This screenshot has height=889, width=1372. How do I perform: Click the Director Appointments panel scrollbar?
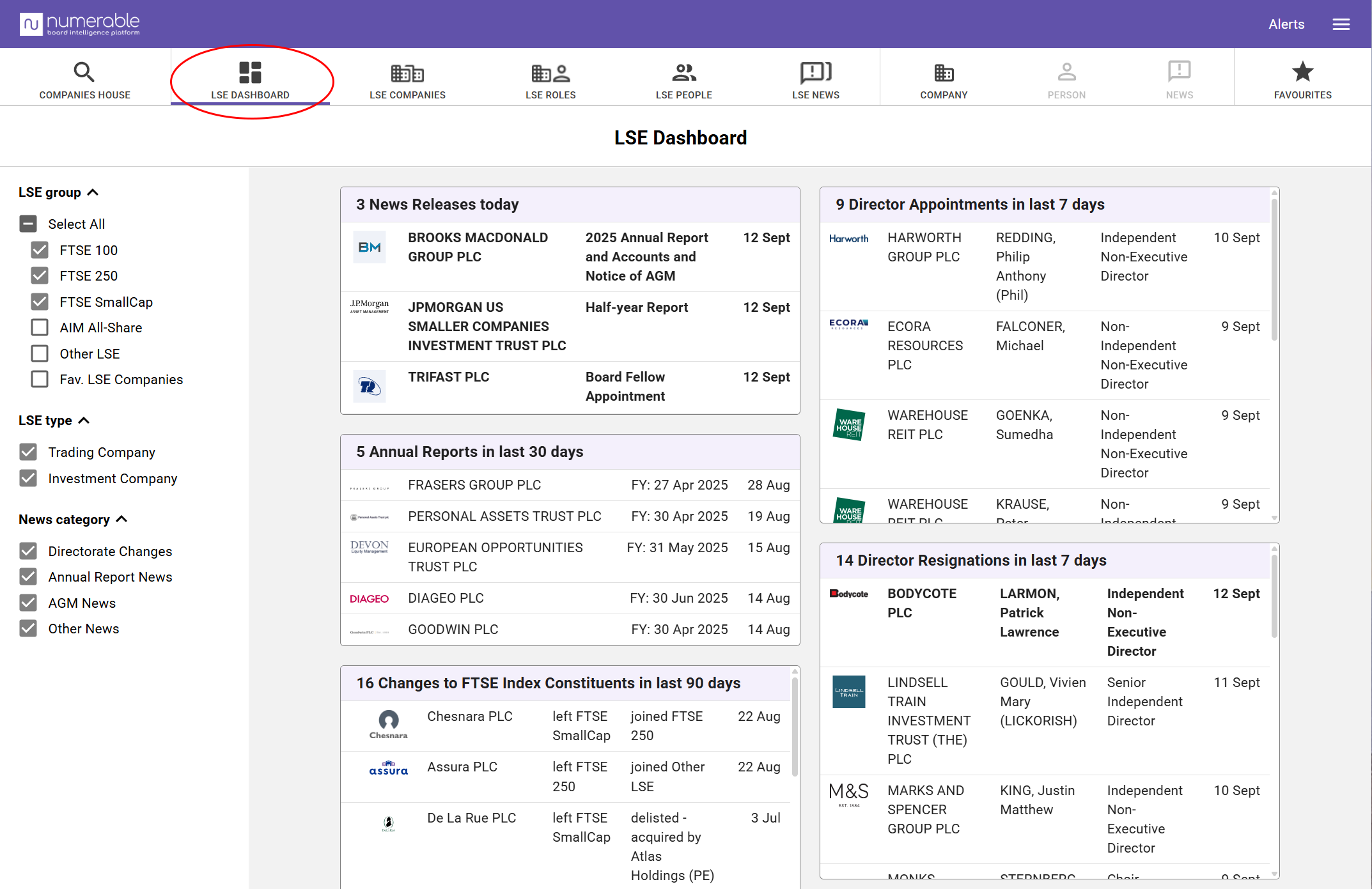(1274, 271)
